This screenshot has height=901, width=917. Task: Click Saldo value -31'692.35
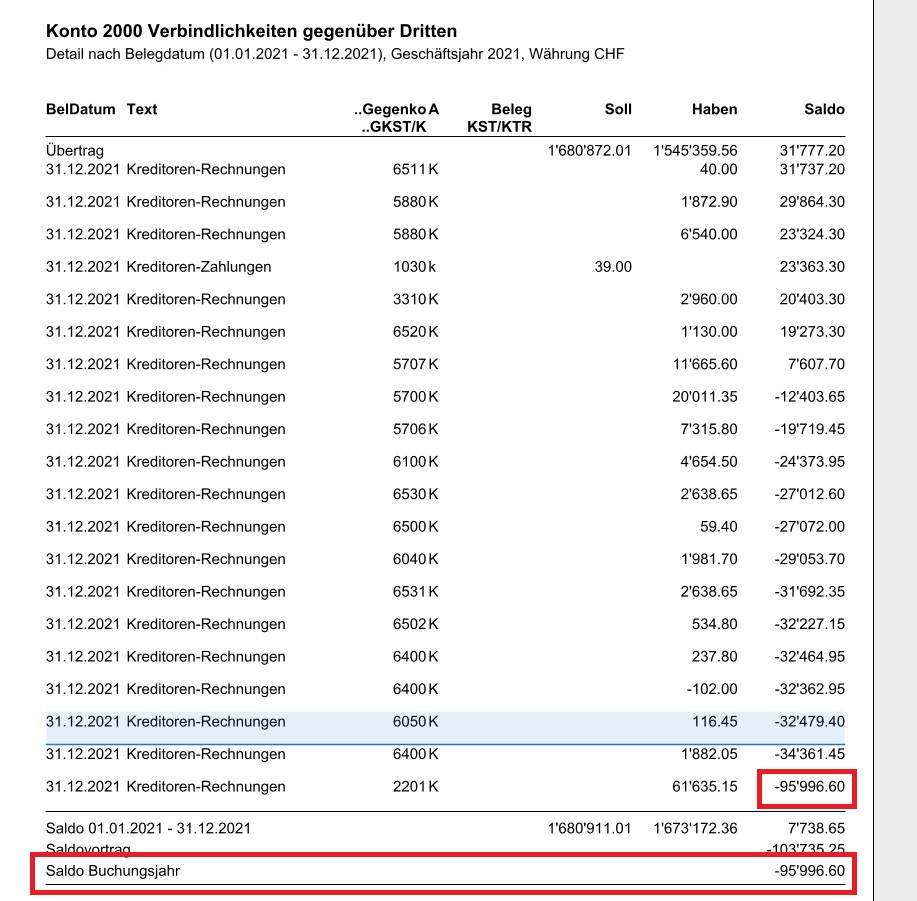tap(810, 592)
